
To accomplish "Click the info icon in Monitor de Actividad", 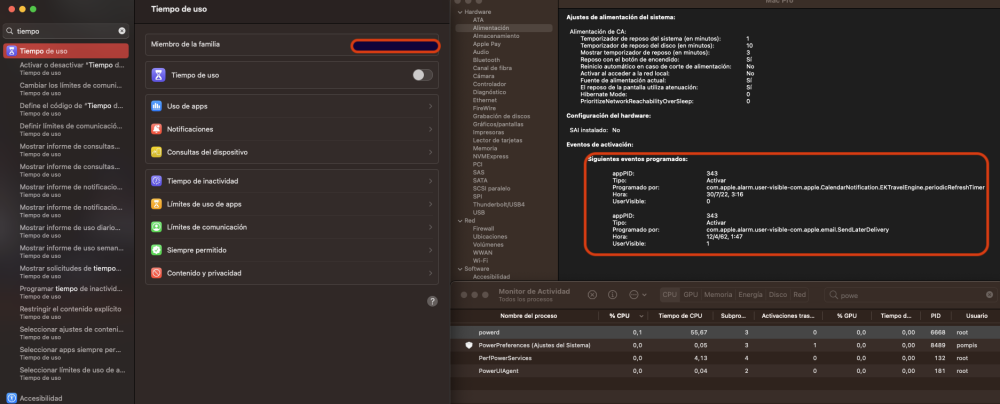I will [x=613, y=295].
